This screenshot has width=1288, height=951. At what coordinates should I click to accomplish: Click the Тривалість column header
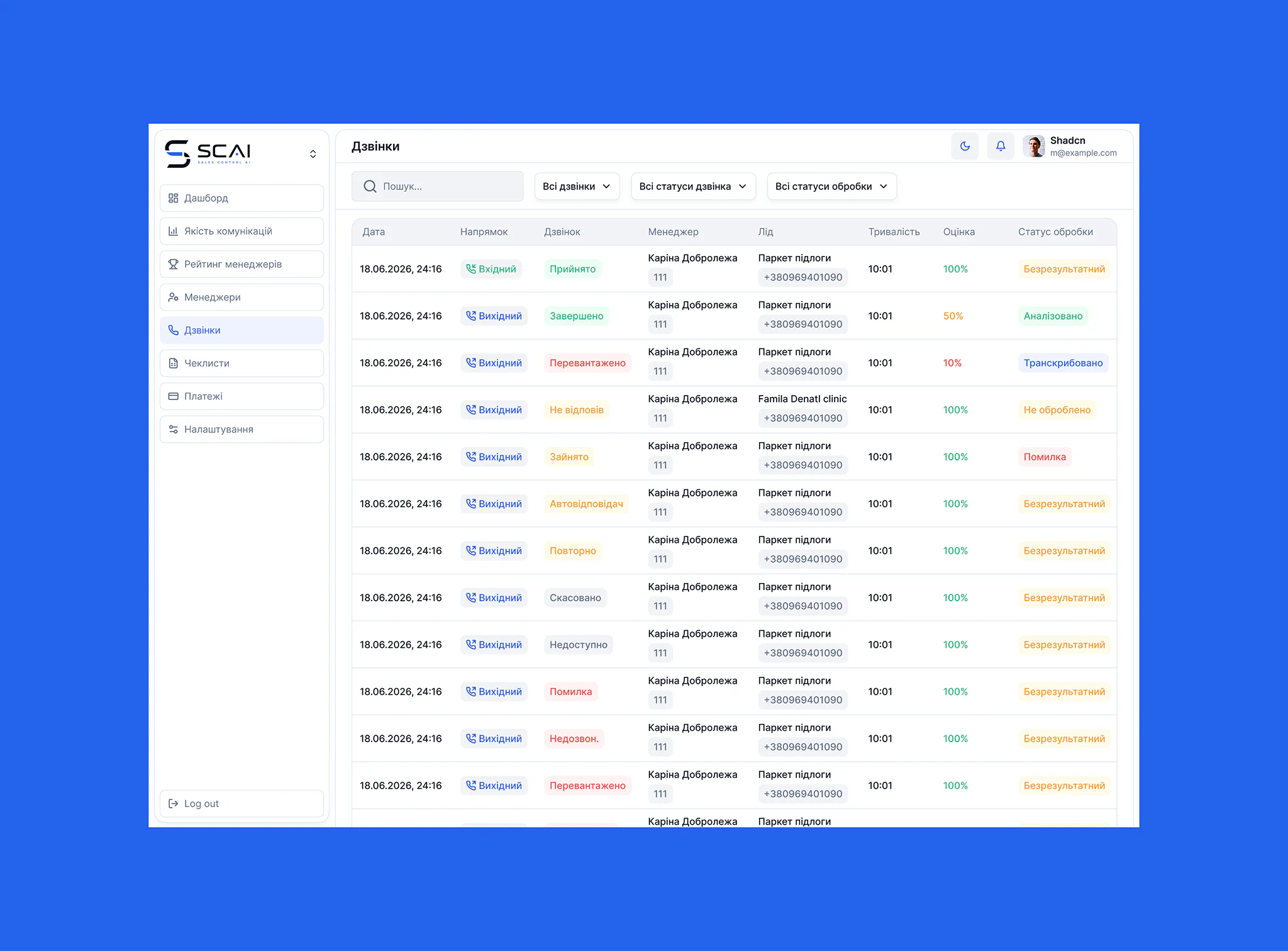point(894,232)
